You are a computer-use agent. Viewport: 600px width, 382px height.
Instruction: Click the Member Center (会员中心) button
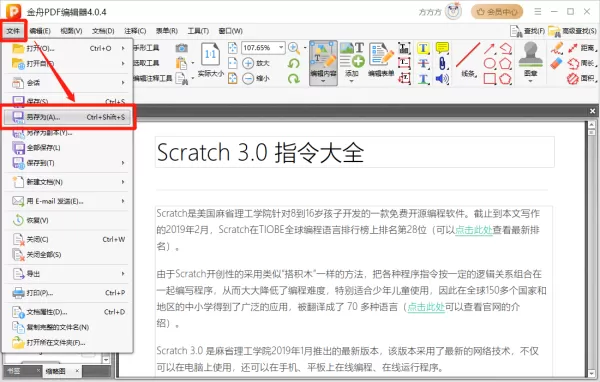[x=497, y=12]
